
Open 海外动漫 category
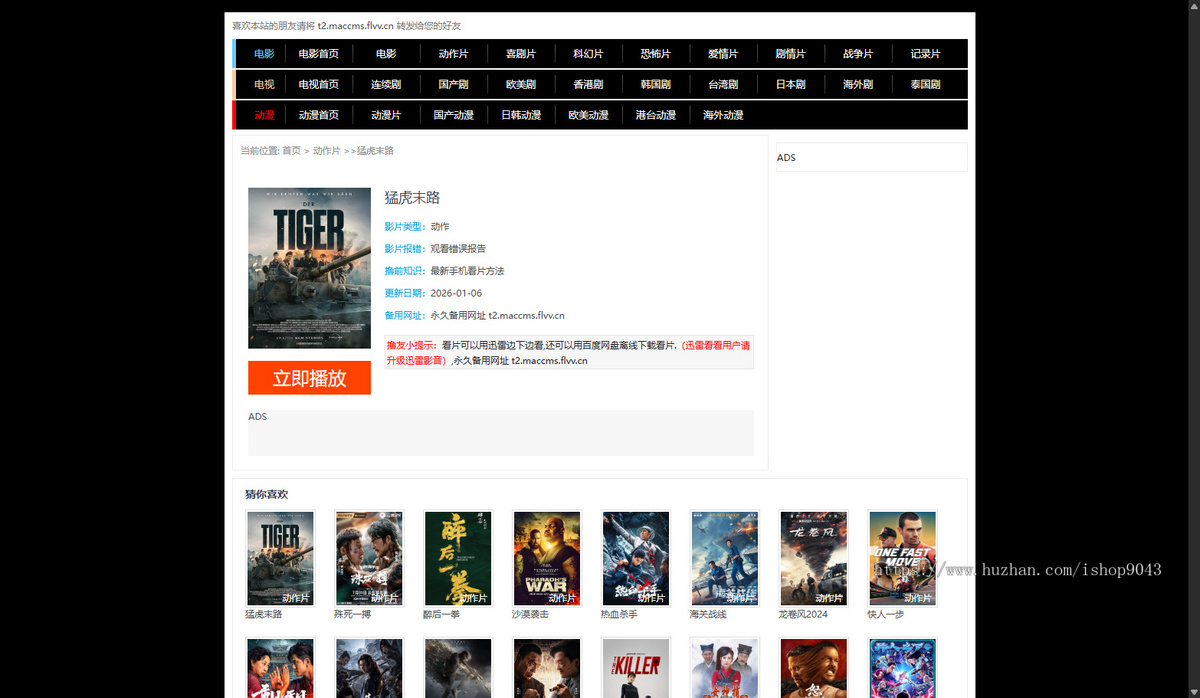pos(722,115)
